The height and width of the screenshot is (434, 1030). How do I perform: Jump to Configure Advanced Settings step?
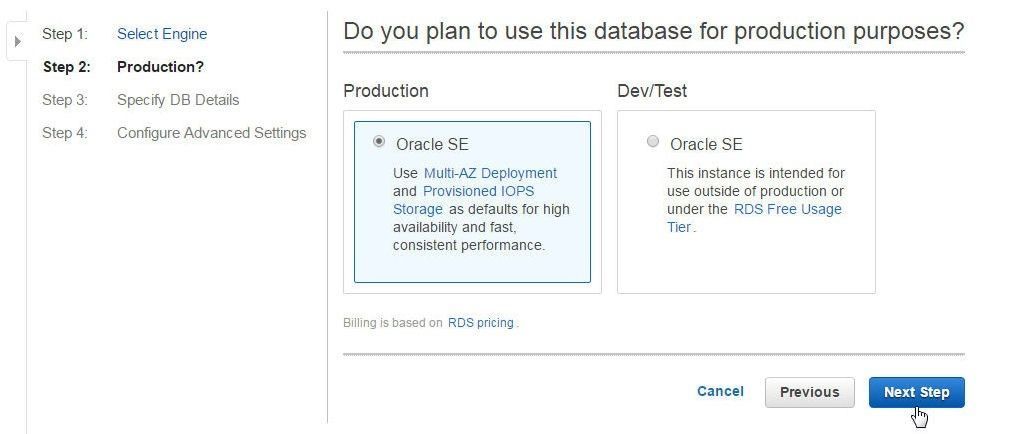[212, 133]
